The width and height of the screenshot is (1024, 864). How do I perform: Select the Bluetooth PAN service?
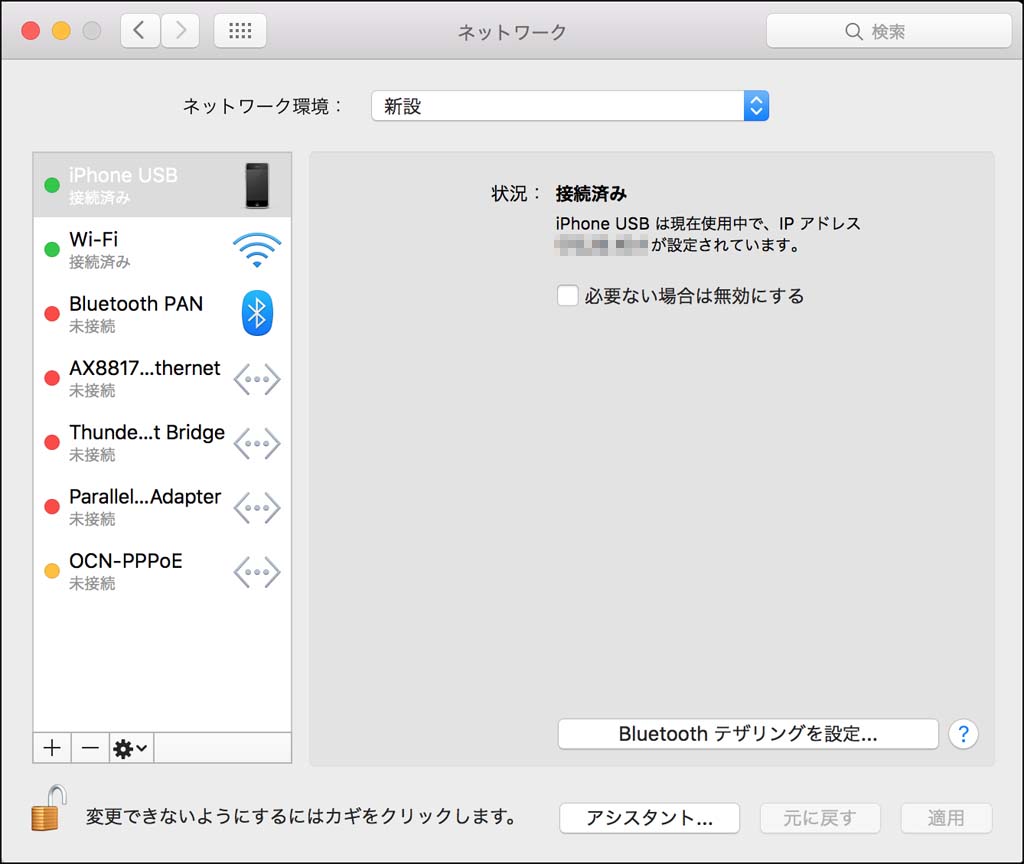coord(162,313)
